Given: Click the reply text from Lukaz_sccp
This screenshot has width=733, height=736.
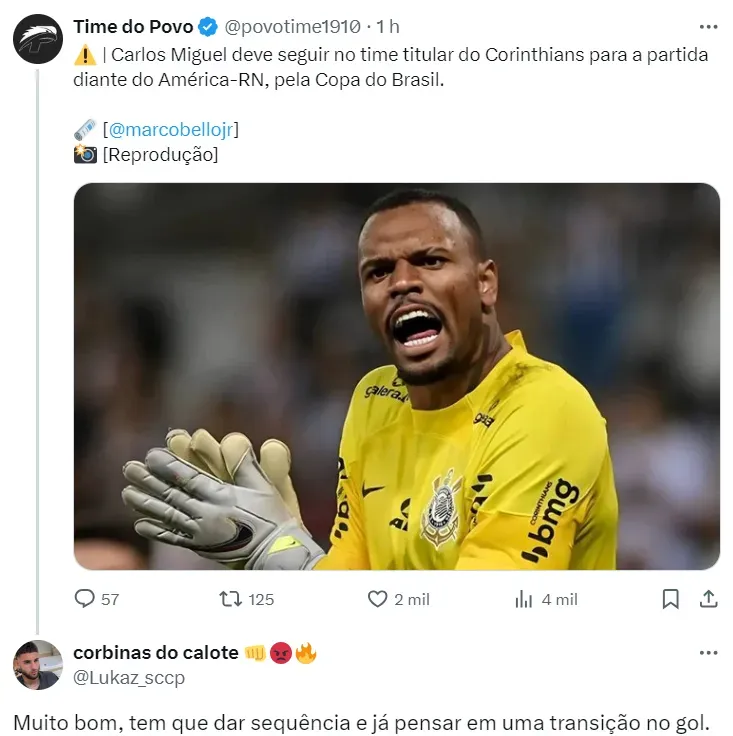Looking at the screenshot, I should (x=361, y=722).
